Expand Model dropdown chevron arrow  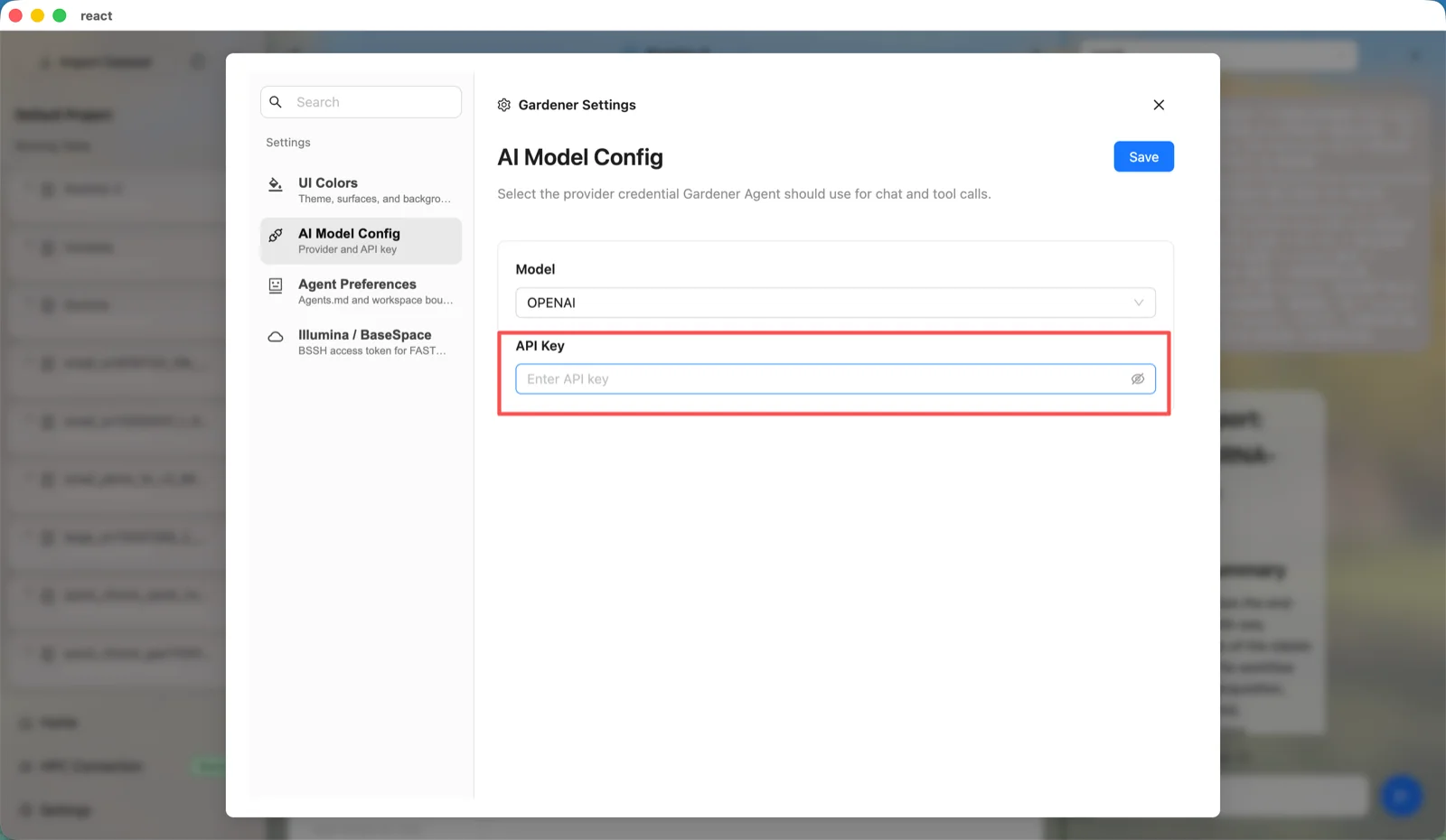(1139, 303)
